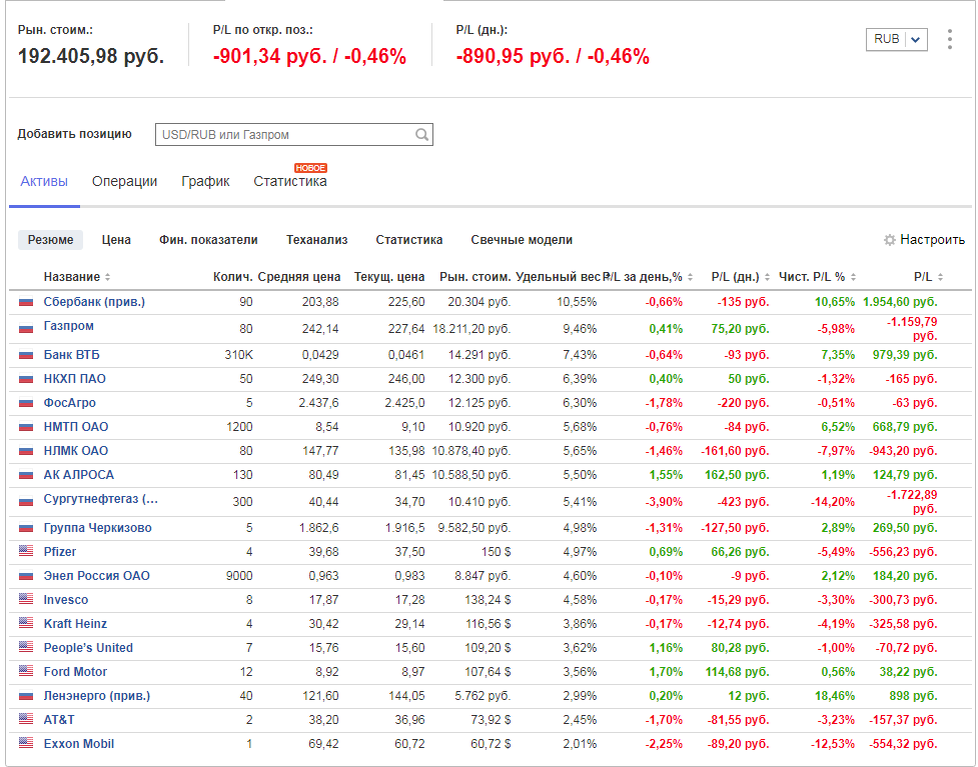Click the US flag beside Ford Motor
This screenshot has width=978, height=767.
[26, 671]
